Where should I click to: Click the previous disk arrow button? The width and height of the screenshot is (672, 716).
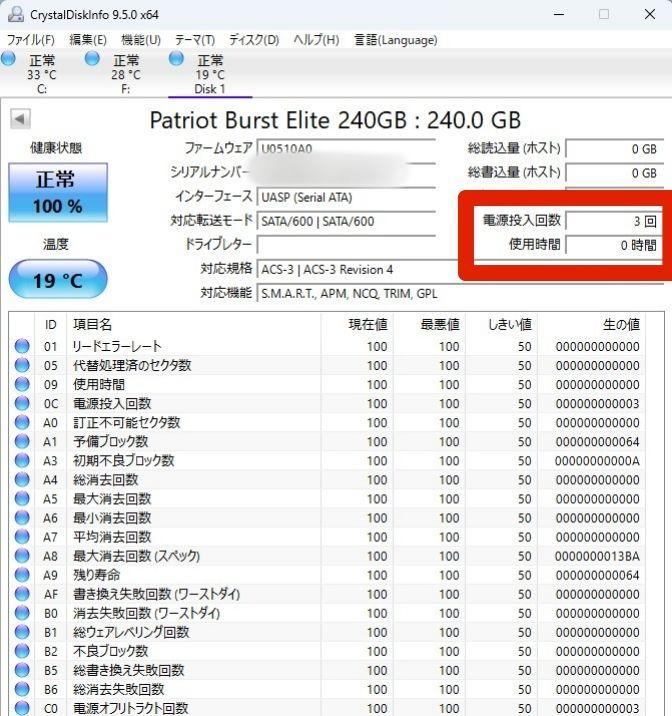pos(20,119)
